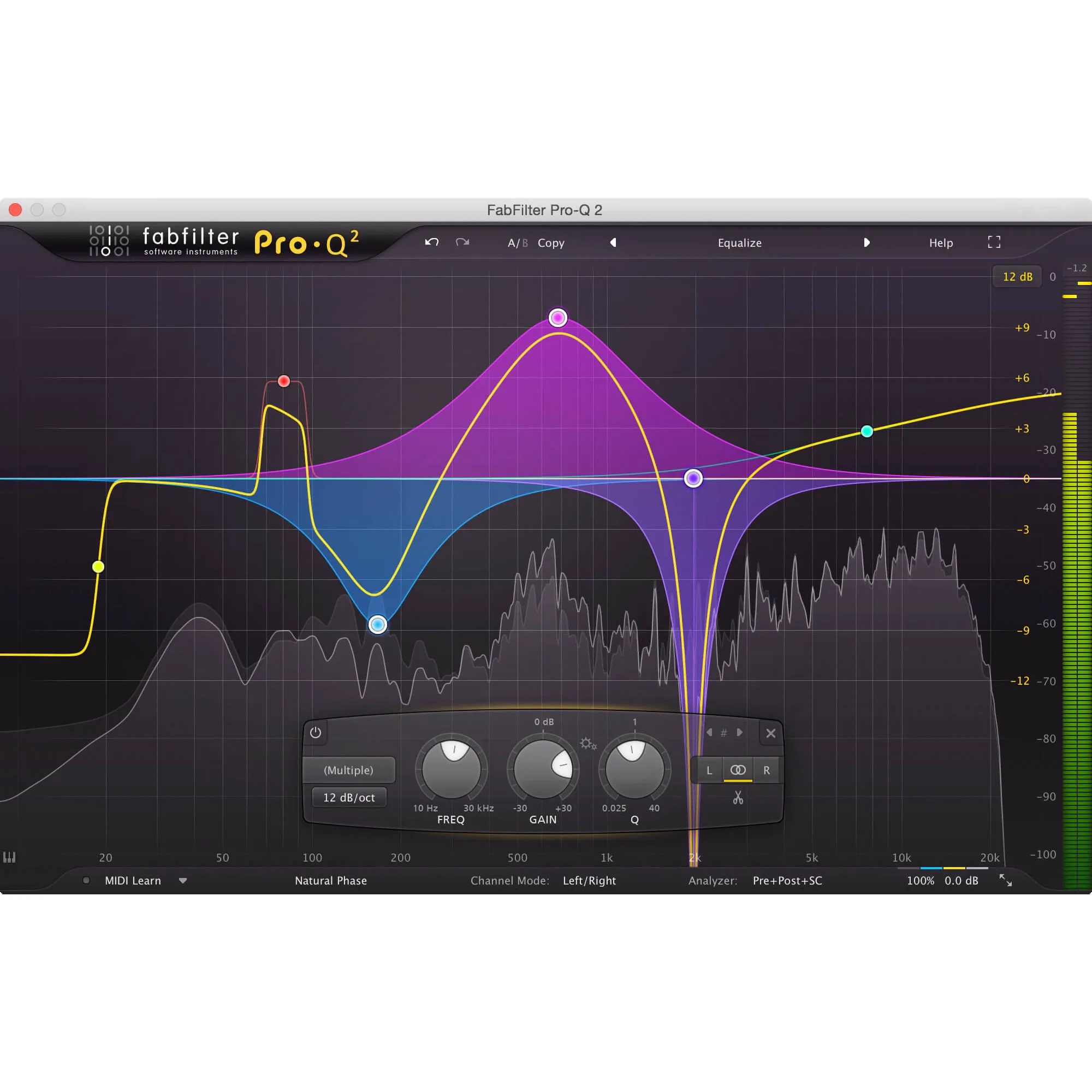Image resolution: width=1092 pixels, height=1092 pixels.
Task: Click the Undo arrow icon
Action: pos(432,242)
